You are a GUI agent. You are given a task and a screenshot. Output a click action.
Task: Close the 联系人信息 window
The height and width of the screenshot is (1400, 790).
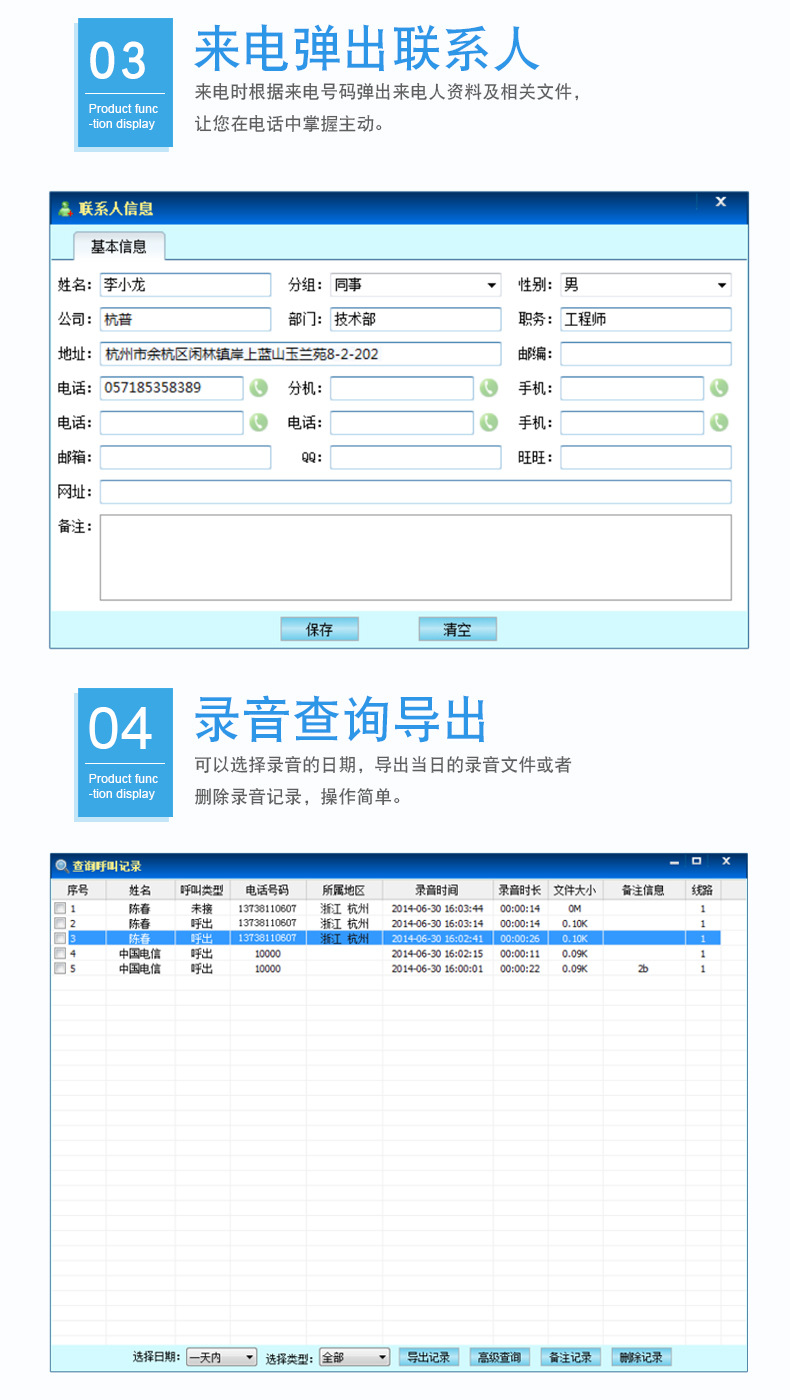click(720, 202)
